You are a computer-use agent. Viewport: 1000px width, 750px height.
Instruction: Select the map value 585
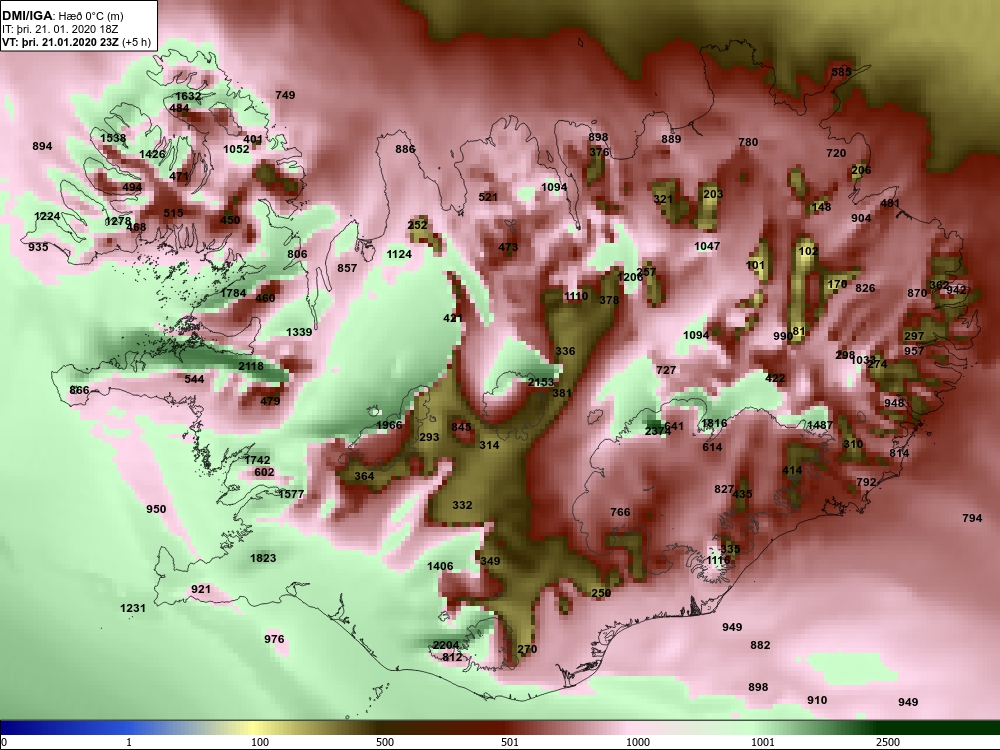[841, 72]
